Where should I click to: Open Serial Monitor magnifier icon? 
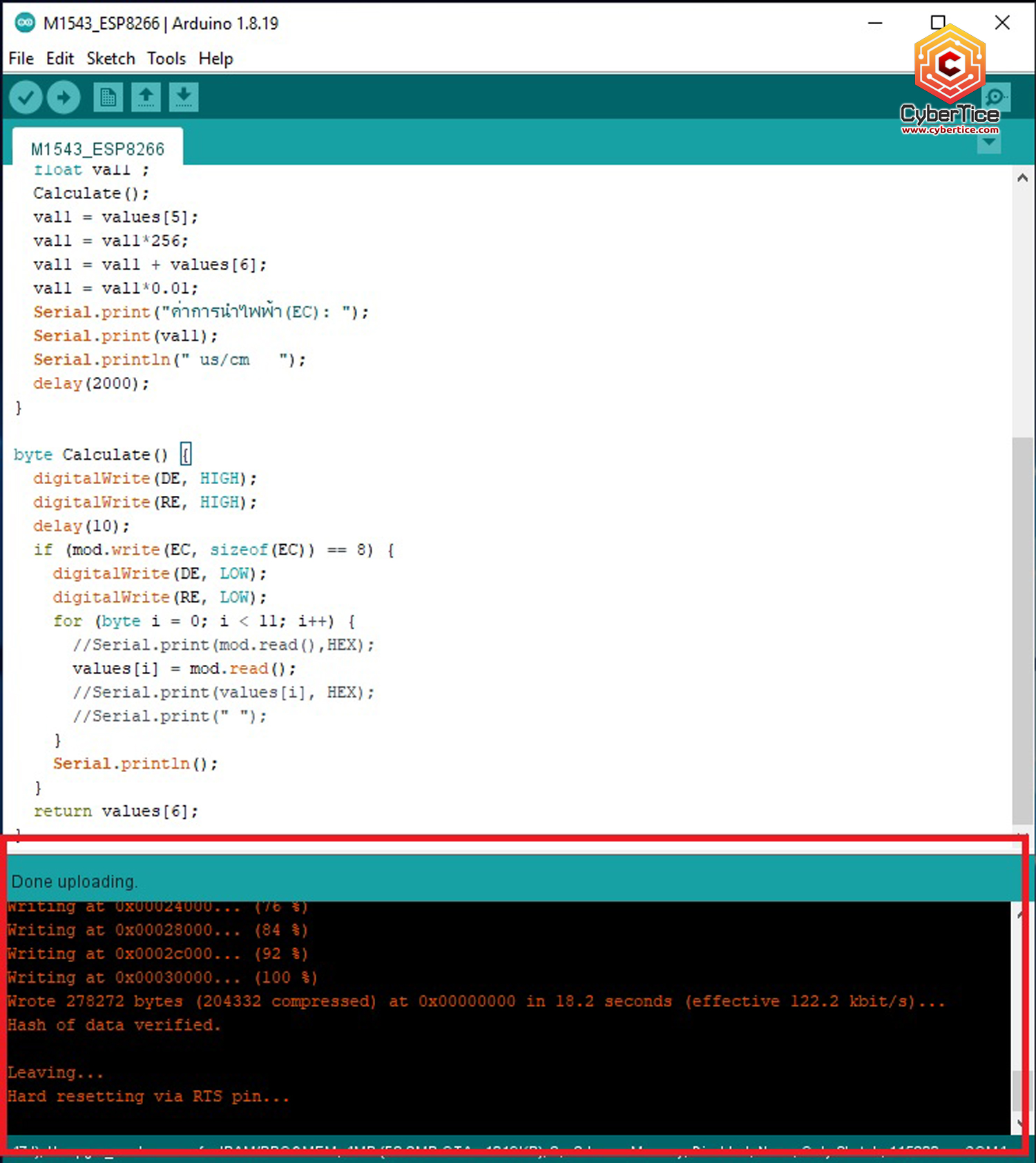coord(996,97)
